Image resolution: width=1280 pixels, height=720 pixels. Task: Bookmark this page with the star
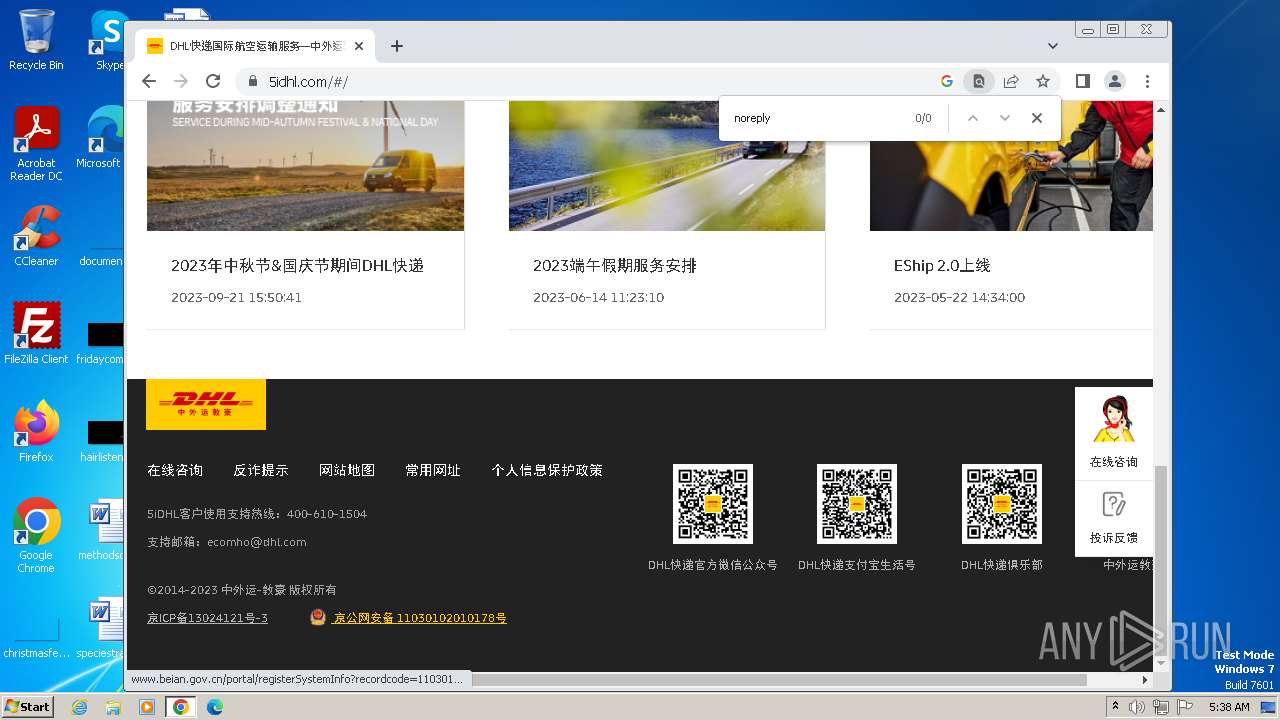[1043, 81]
